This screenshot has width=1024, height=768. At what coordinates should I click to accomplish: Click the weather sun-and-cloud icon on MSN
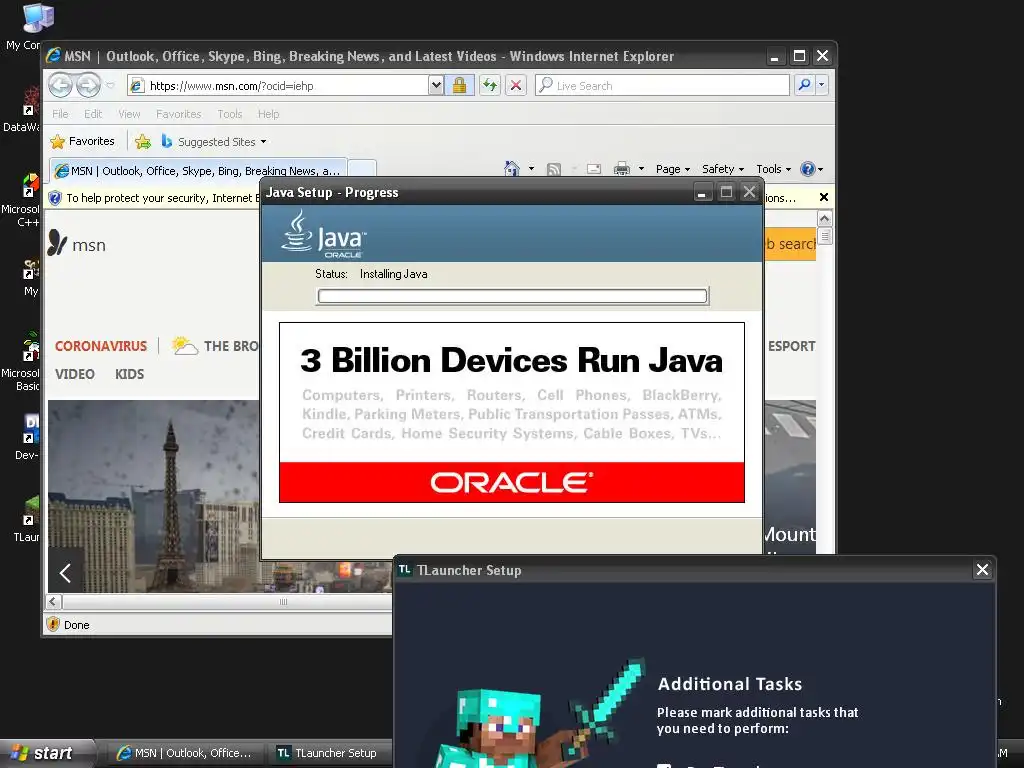pyautogui.click(x=184, y=345)
